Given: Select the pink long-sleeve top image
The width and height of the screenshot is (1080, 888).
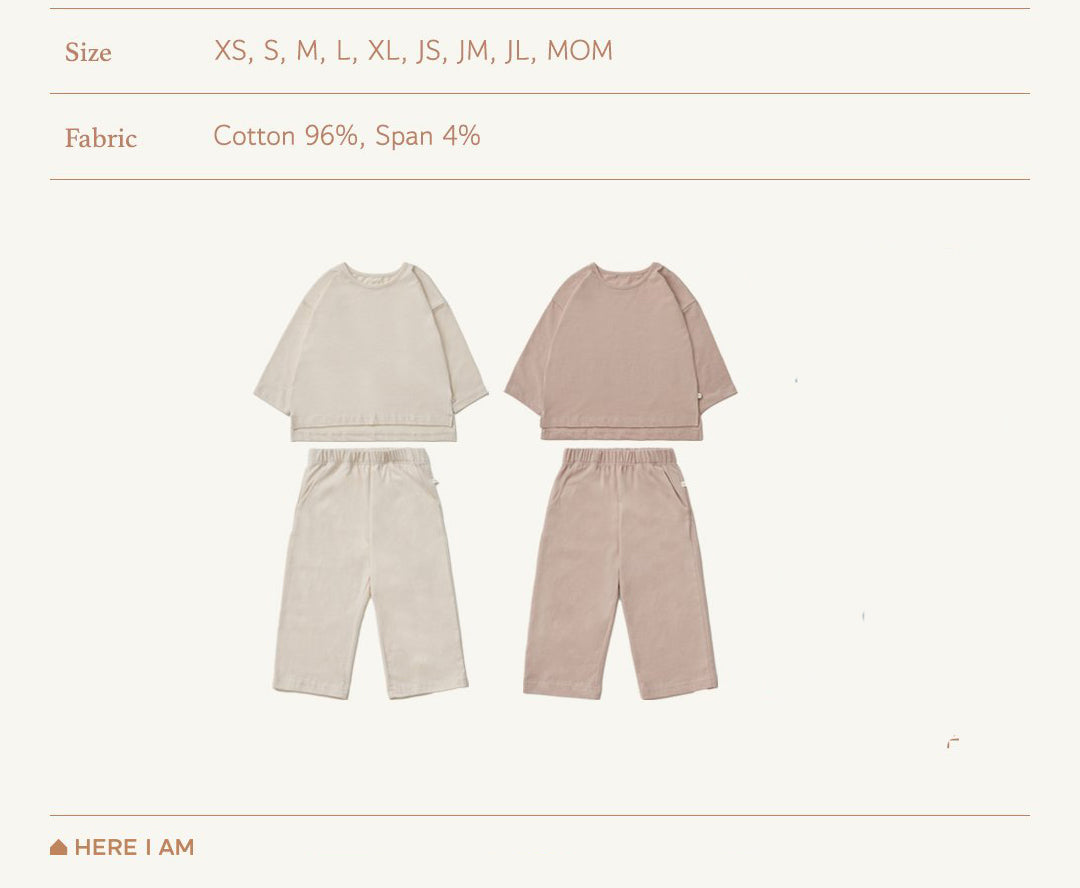Looking at the screenshot, I should point(621,351).
